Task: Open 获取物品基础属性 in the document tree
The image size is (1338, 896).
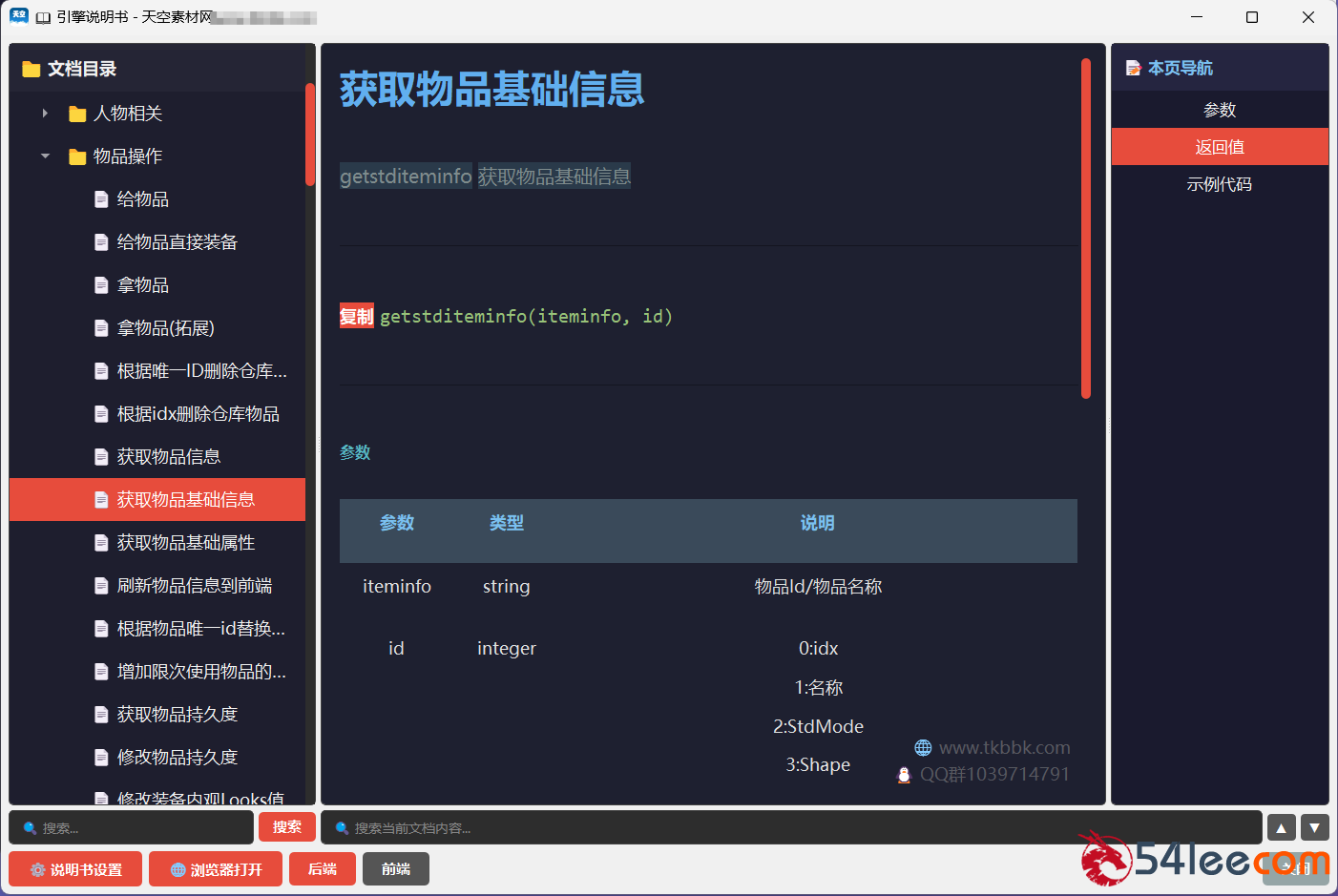Action: click(x=185, y=543)
